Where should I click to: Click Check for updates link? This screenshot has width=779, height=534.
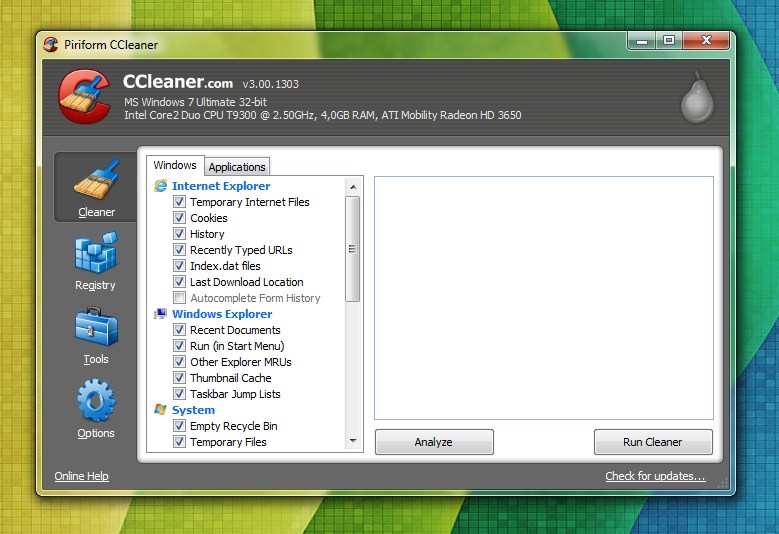[655, 476]
